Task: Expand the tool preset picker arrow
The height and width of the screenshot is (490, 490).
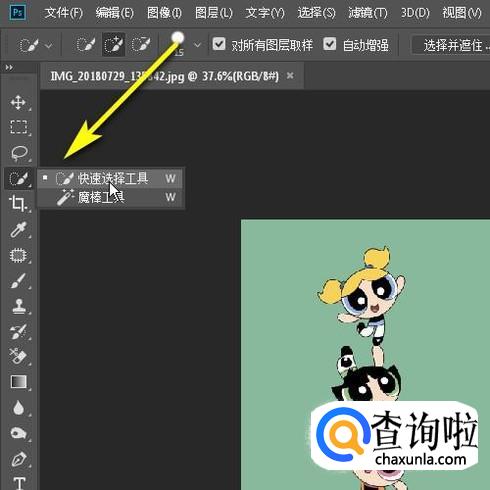Action: click(x=49, y=45)
